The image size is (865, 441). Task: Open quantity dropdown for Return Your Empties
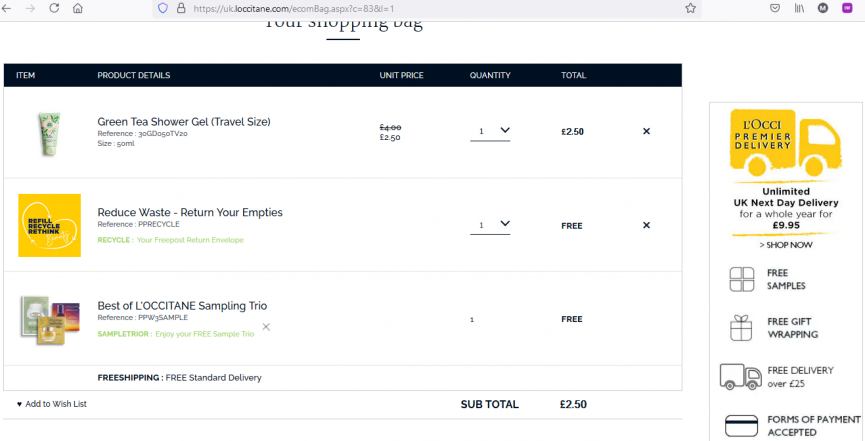pos(490,225)
